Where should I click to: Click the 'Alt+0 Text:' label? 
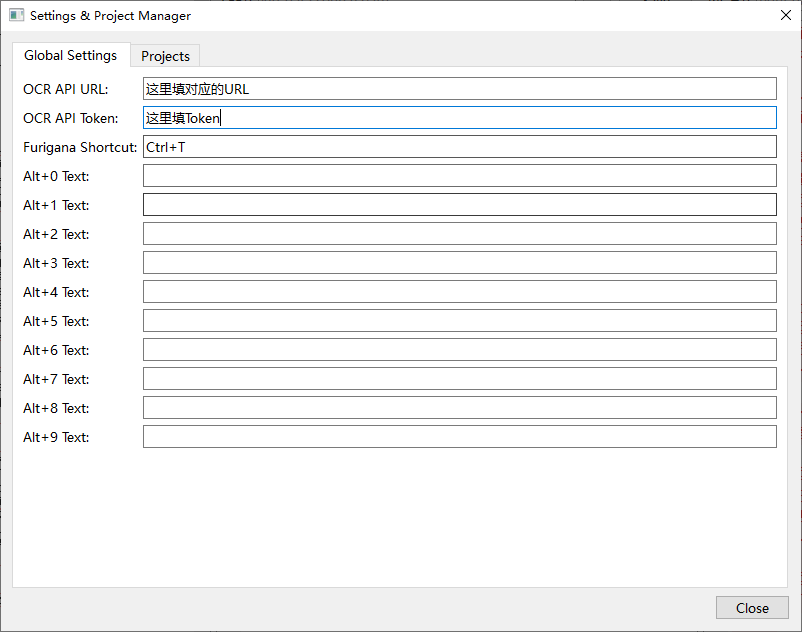tap(56, 176)
